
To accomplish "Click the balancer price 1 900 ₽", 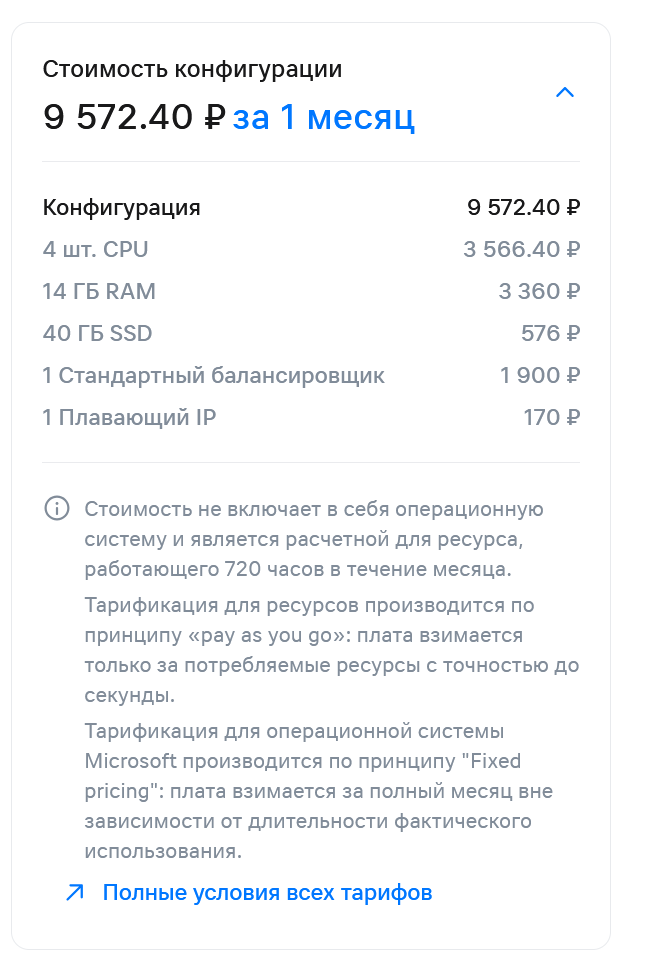I will [540, 376].
